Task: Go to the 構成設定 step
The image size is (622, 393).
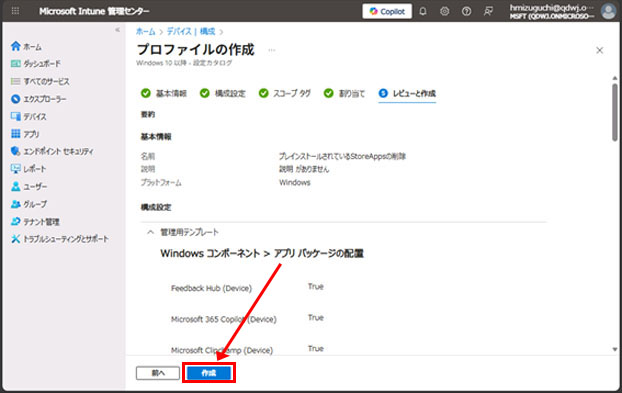Action: (223, 93)
